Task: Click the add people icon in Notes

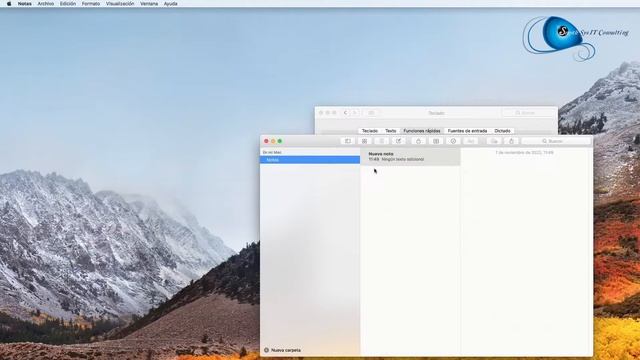Action: pos(494,141)
